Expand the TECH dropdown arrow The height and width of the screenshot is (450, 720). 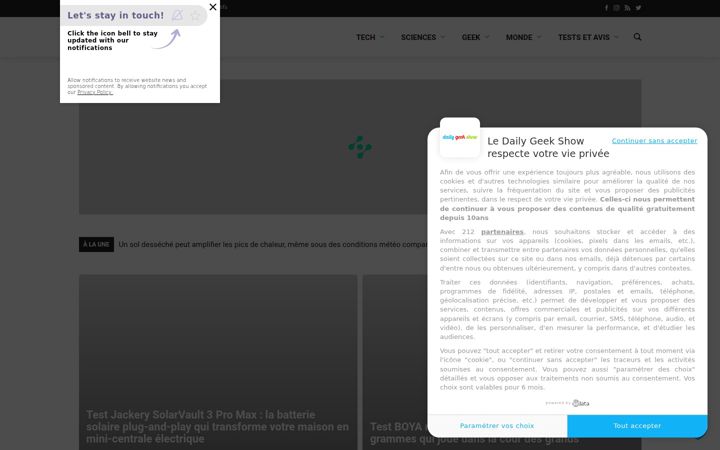[x=382, y=37]
